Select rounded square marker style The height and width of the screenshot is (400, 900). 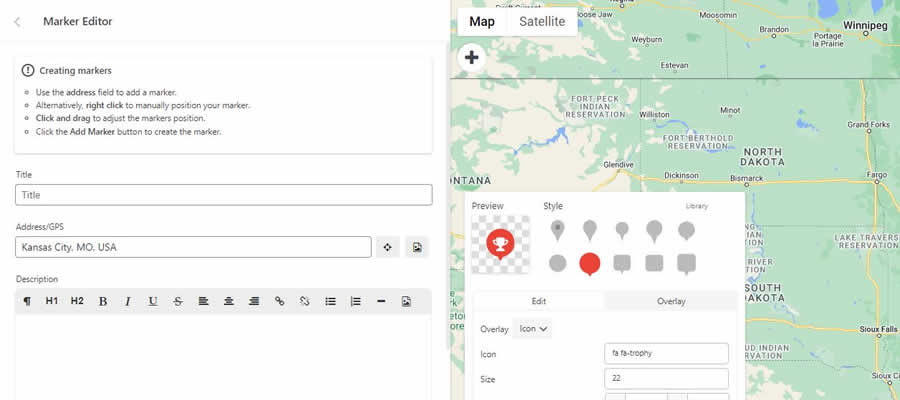(x=654, y=263)
